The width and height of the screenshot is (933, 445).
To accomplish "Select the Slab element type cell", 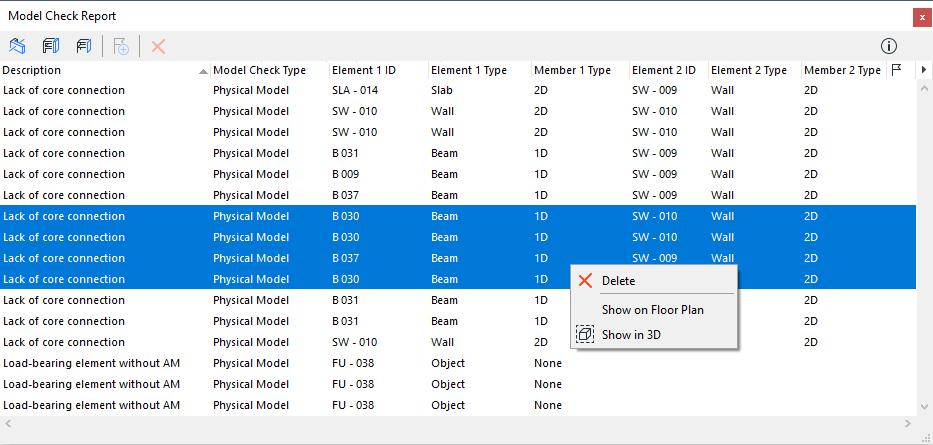I will 442,90.
